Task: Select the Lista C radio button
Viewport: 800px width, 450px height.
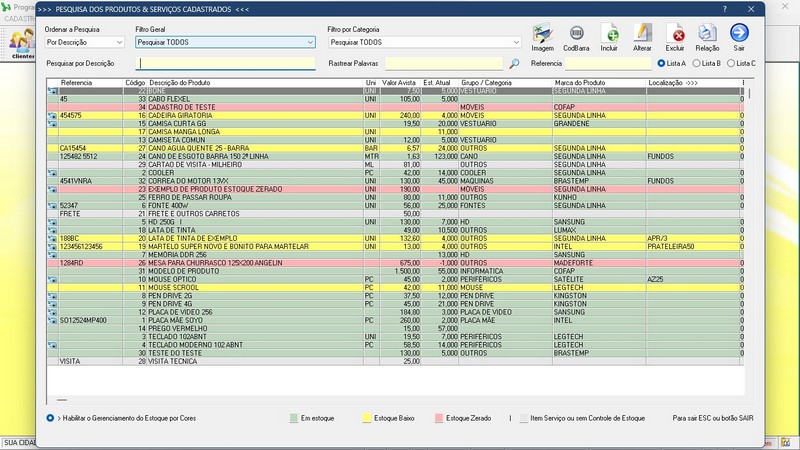Action: click(x=730, y=64)
